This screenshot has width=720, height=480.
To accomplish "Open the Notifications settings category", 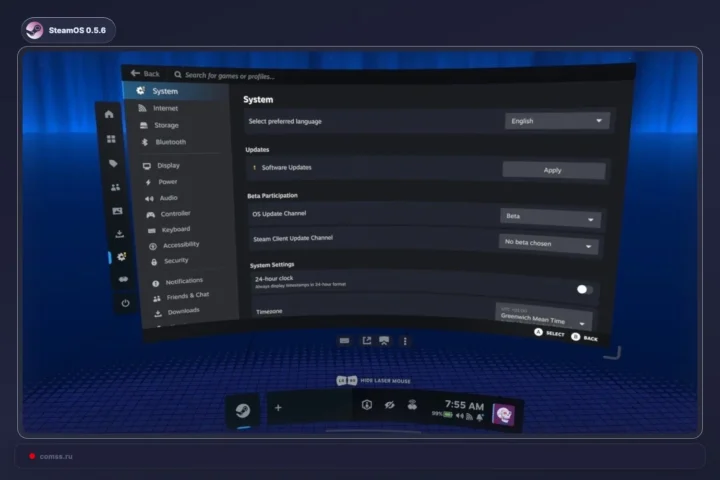I will 184,281.
